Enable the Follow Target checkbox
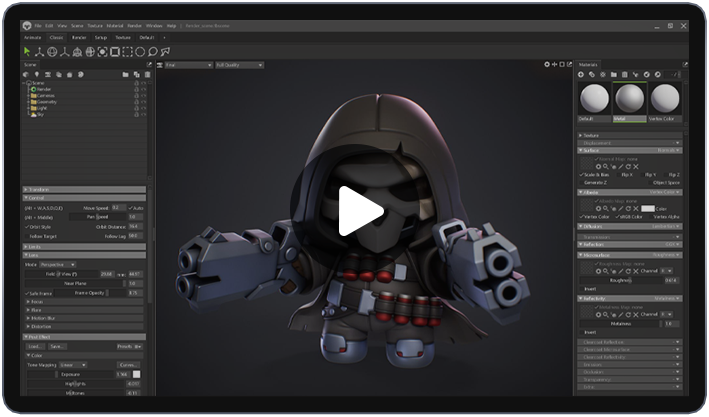The width and height of the screenshot is (709, 417). tap(27, 237)
